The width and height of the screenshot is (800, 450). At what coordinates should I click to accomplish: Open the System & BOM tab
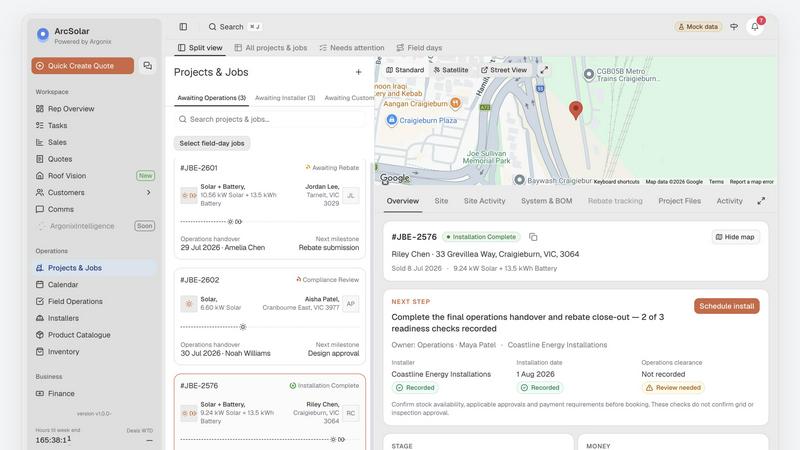[x=546, y=201]
